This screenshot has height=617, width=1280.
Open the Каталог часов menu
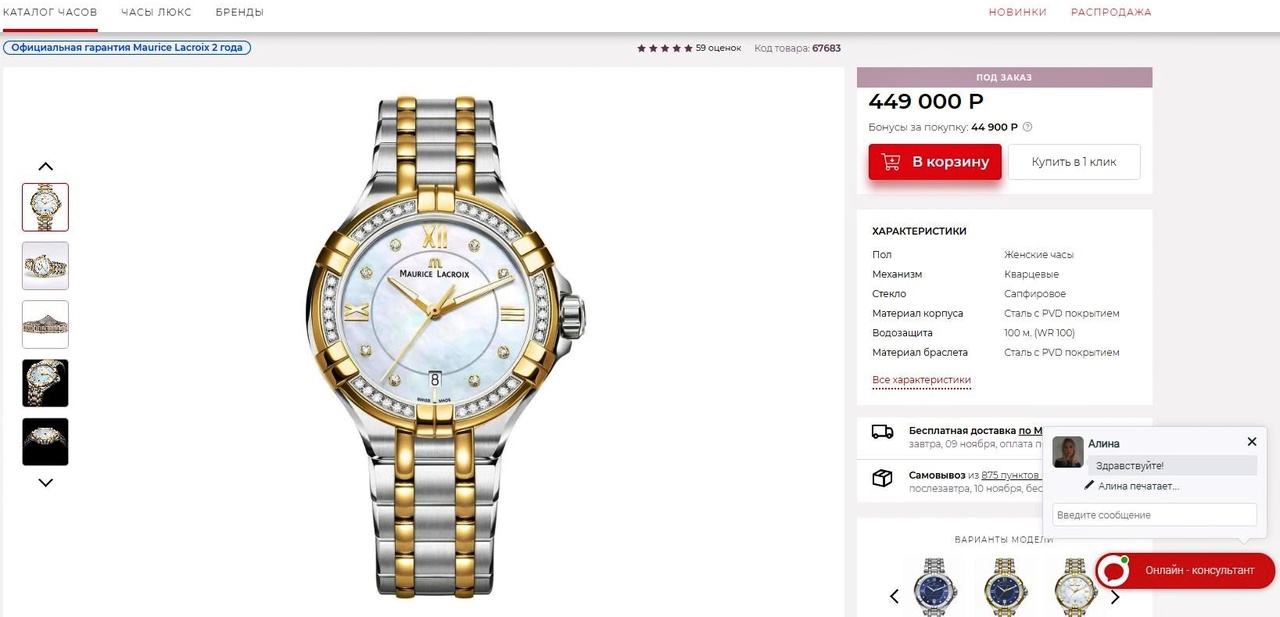tap(50, 12)
